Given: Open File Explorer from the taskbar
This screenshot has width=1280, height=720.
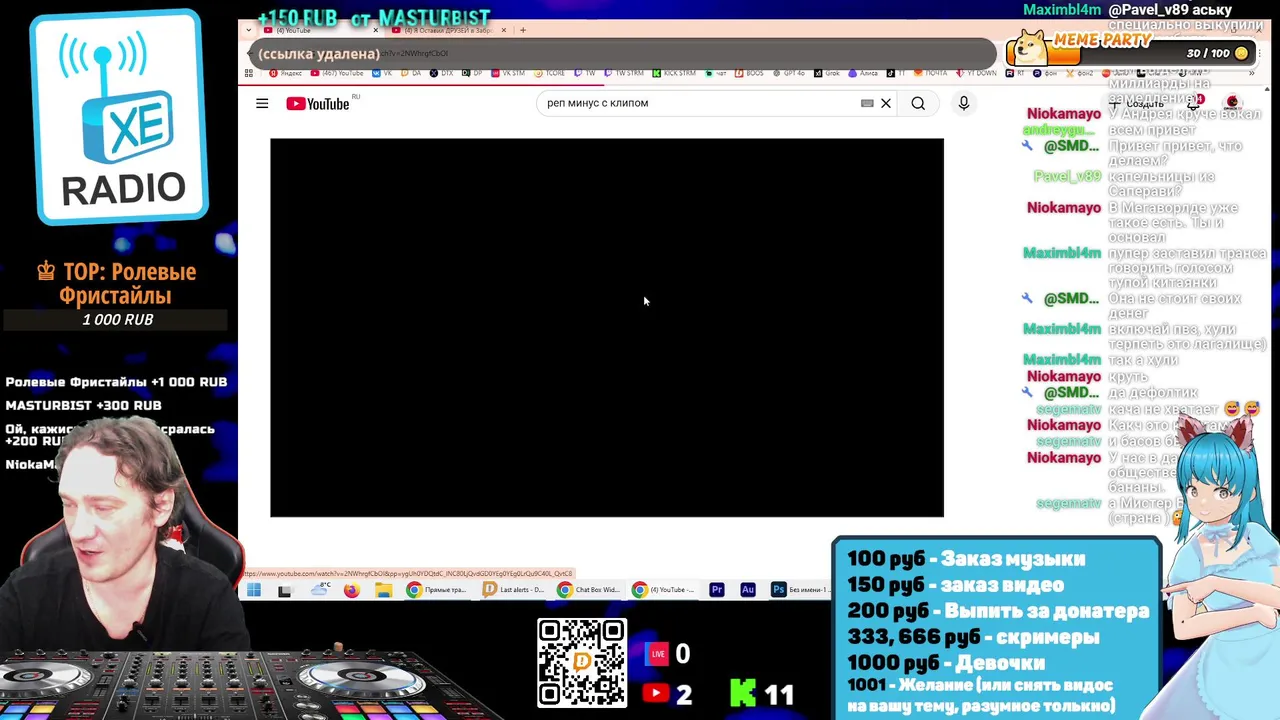Looking at the screenshot, I should click(x=383, y=590).
